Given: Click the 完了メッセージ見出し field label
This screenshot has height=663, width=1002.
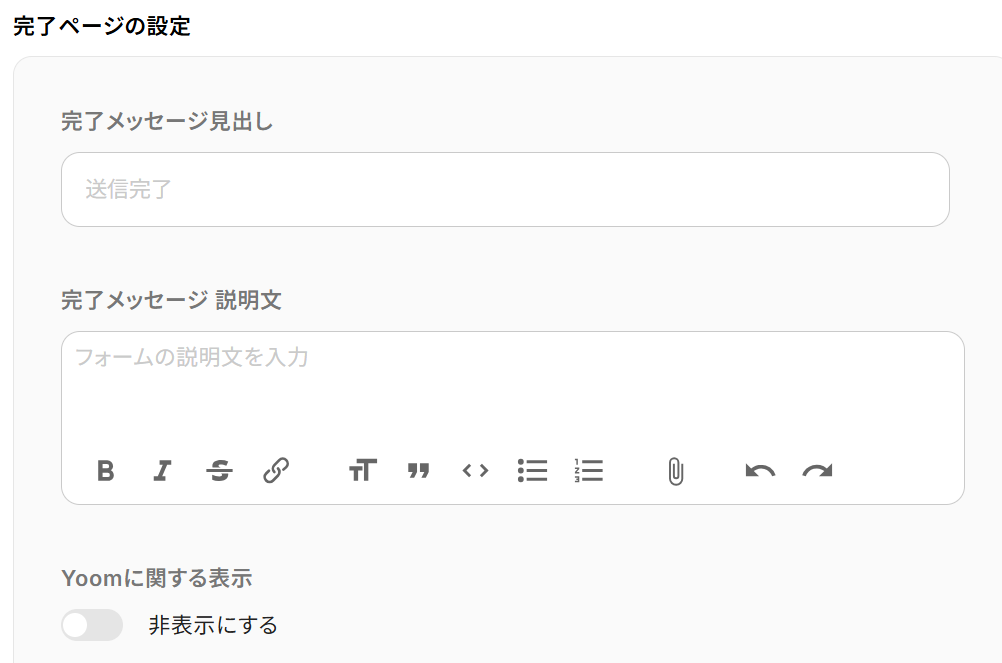Looking at the screenshot, I should 167,122.
